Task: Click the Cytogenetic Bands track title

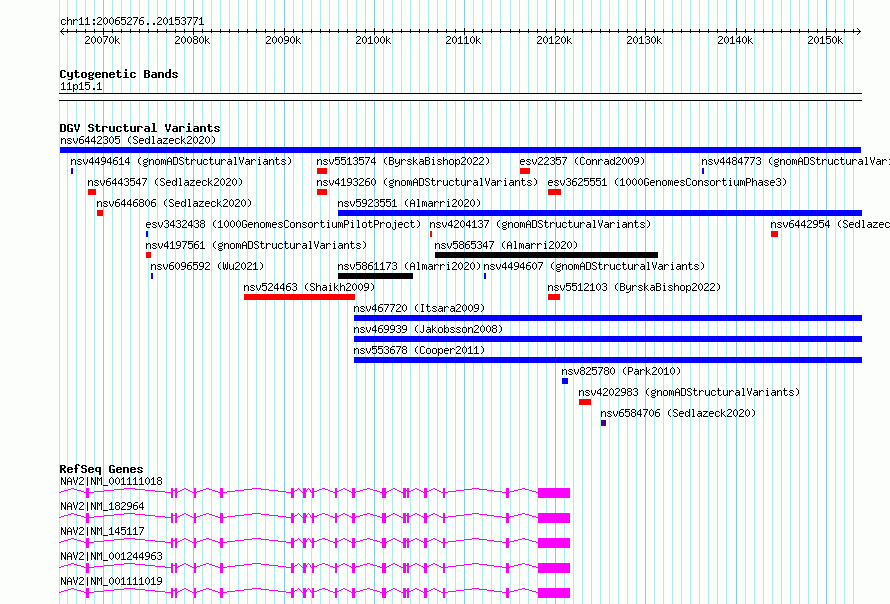Action: (119, 74)
